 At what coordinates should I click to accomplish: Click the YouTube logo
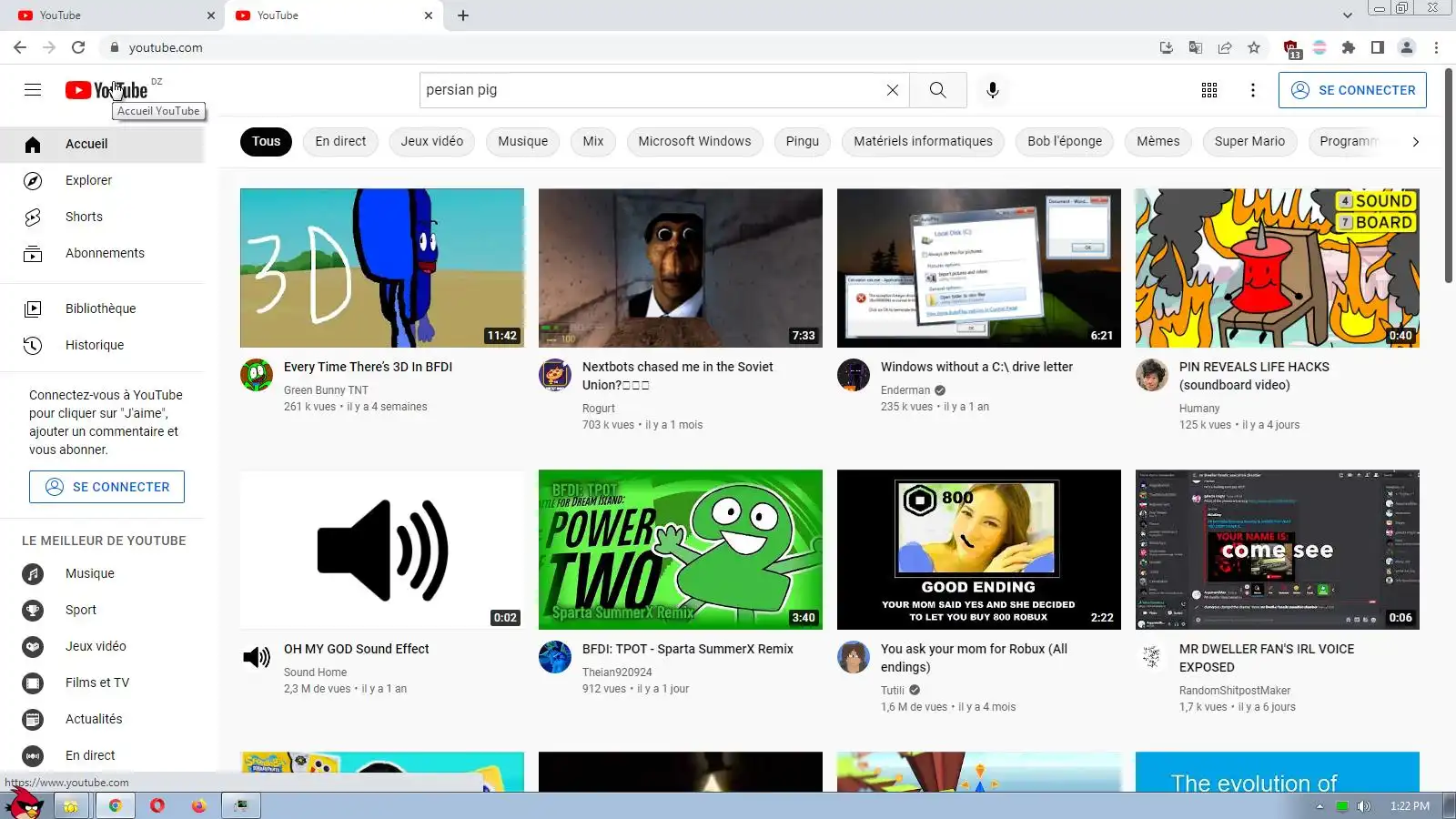click(106, 90)
